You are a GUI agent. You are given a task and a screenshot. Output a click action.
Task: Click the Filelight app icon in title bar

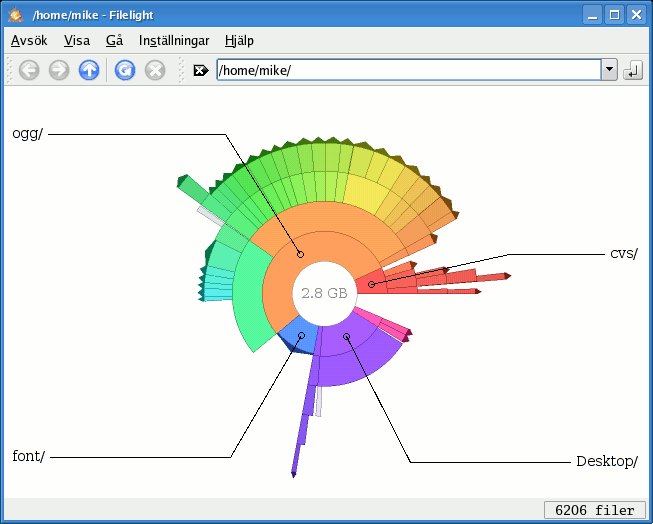tap(16, 15)
